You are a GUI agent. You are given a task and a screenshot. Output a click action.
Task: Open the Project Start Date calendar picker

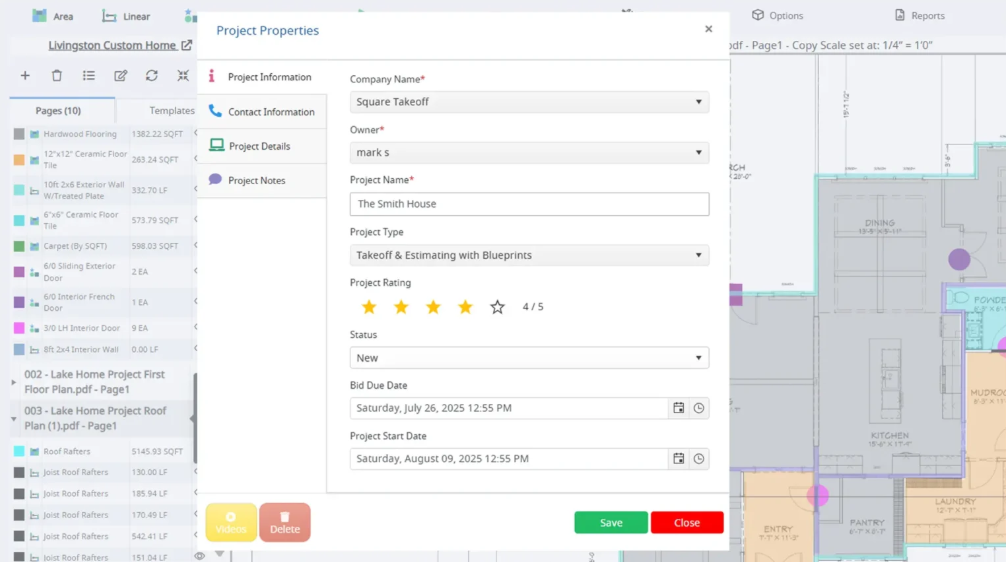point(678,459)
